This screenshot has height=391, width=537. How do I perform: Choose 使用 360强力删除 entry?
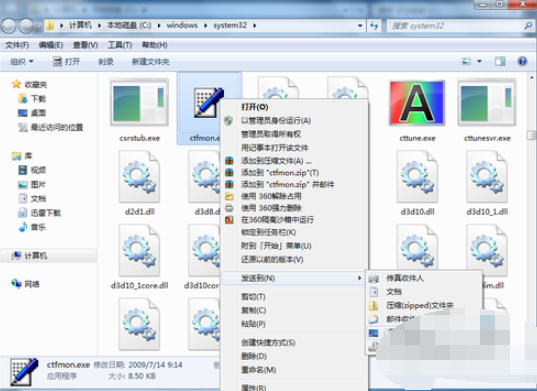pyautogui.click(x=295, y=208)
